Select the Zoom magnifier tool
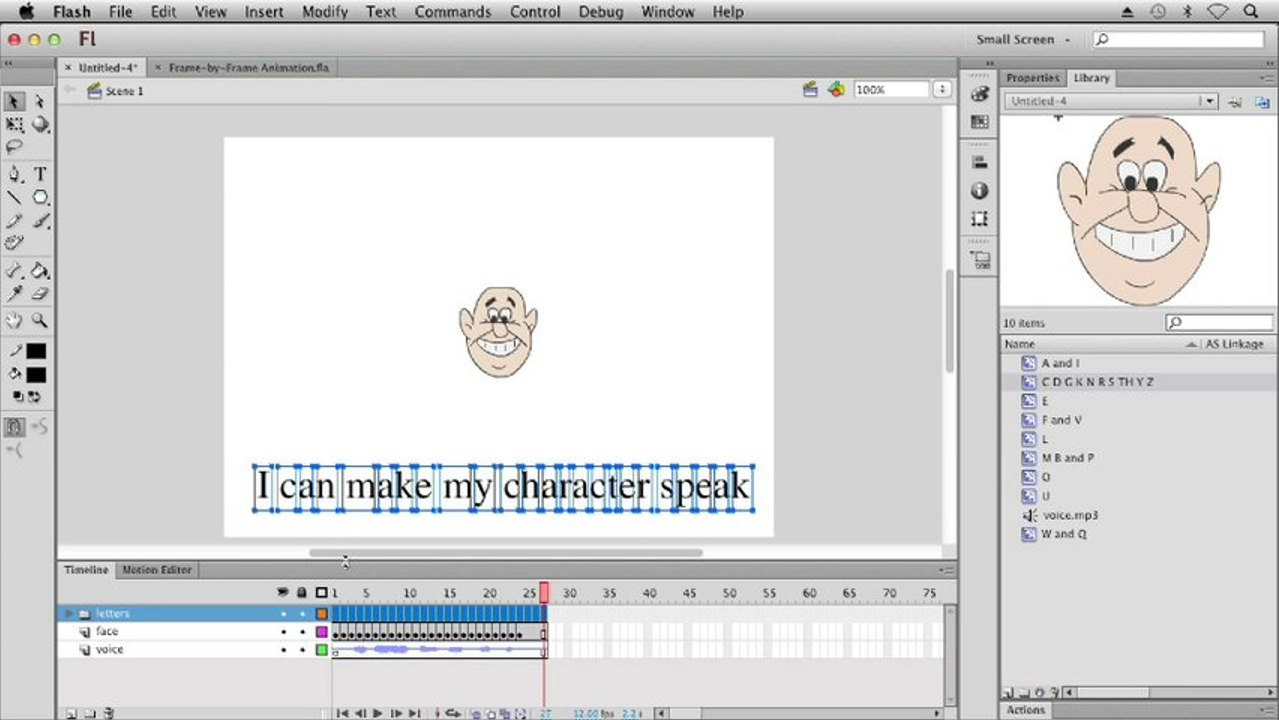Viewport: 1279px width, 720px height. click(x=40, y=321)
